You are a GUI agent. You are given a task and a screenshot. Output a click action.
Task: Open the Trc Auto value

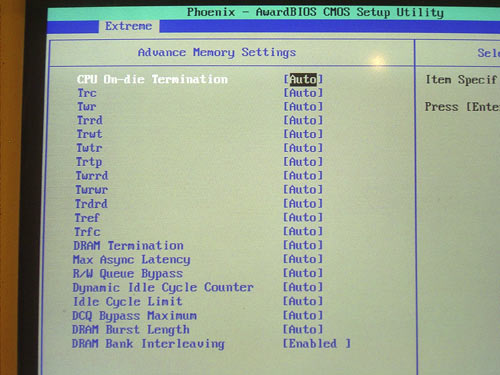[303, 93]
